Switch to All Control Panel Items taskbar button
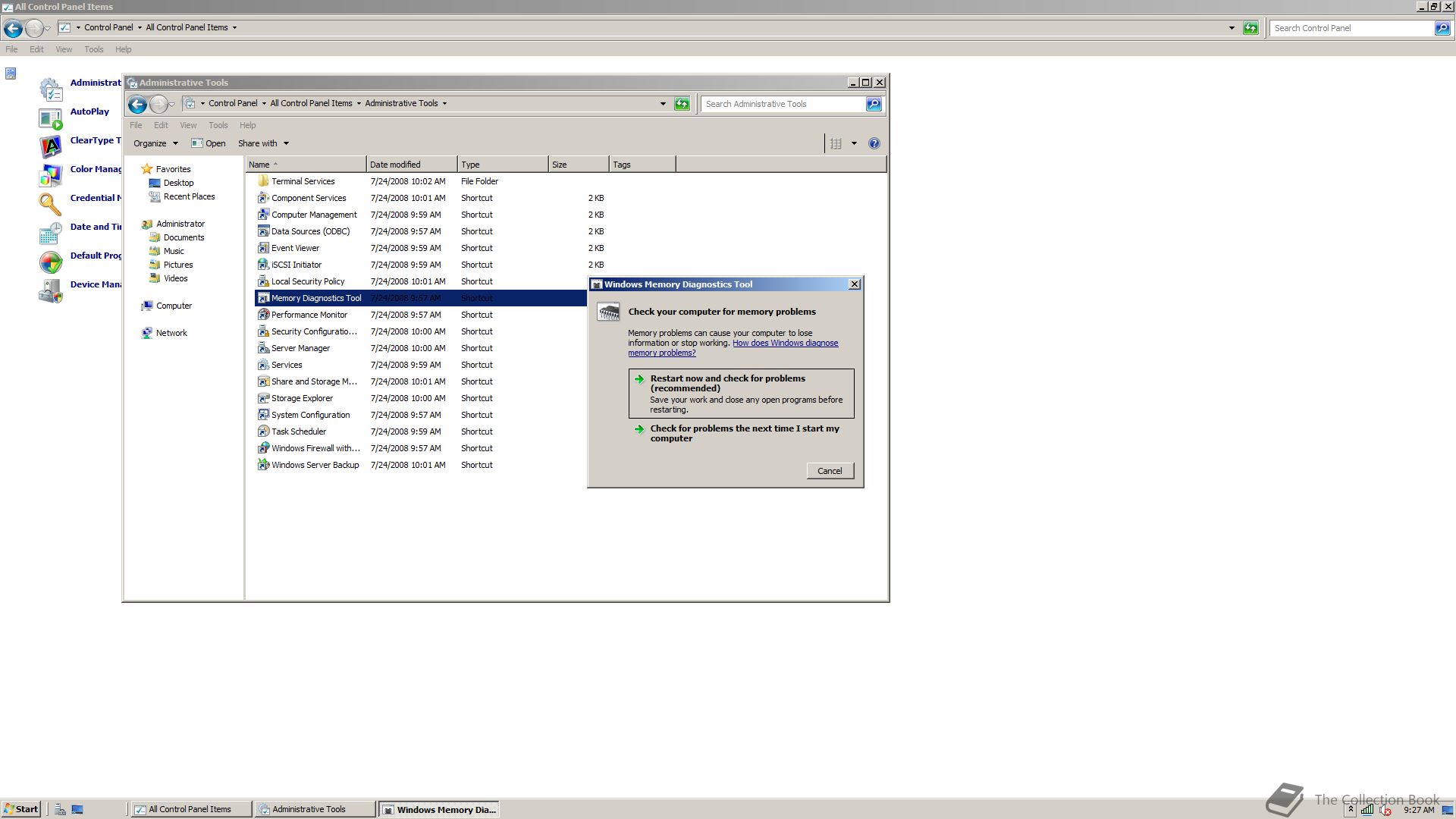The width and height of the screenshot is (1456, 819). pyautogui.click(x=190, y=809)
